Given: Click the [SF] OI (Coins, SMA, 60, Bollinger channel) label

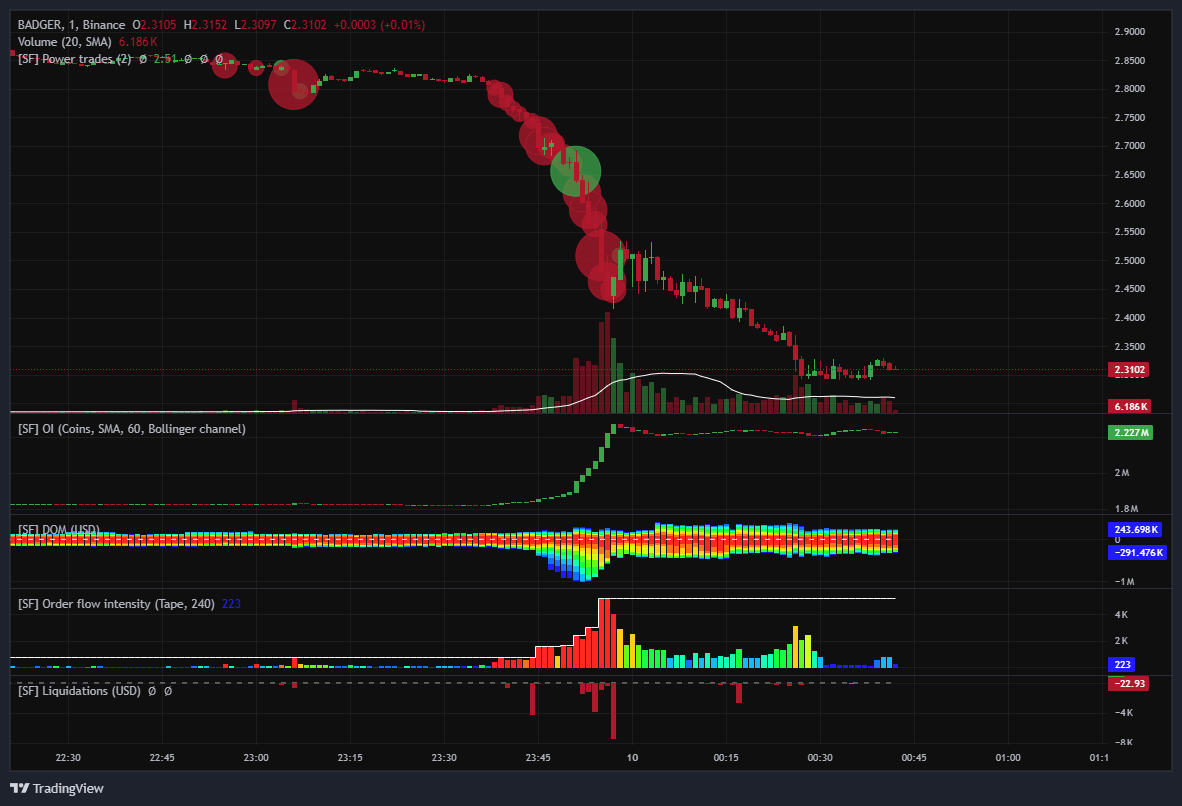Looking at the screenshot, I should tap(132, 429).
